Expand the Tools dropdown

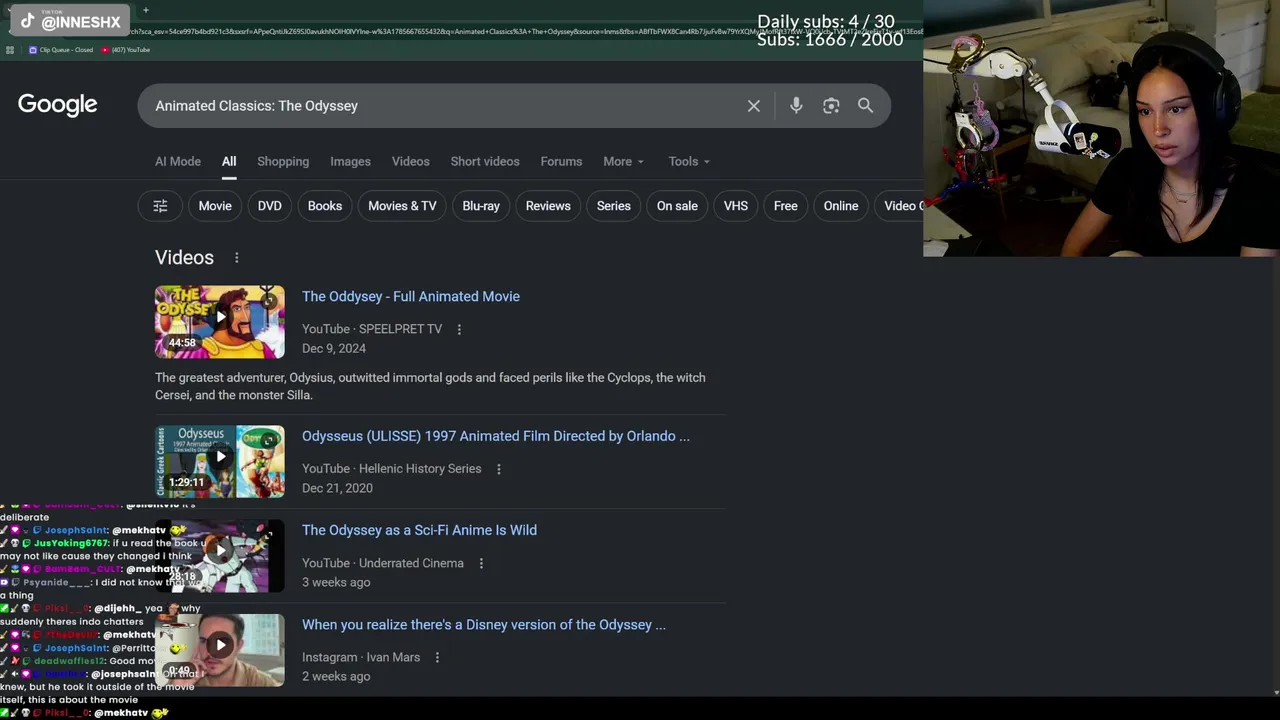pos(689,161)
